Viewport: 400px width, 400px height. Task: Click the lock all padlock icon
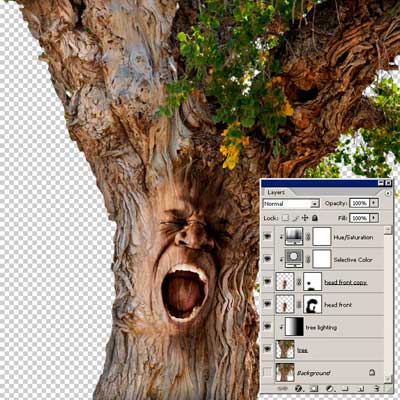point(315,218)
